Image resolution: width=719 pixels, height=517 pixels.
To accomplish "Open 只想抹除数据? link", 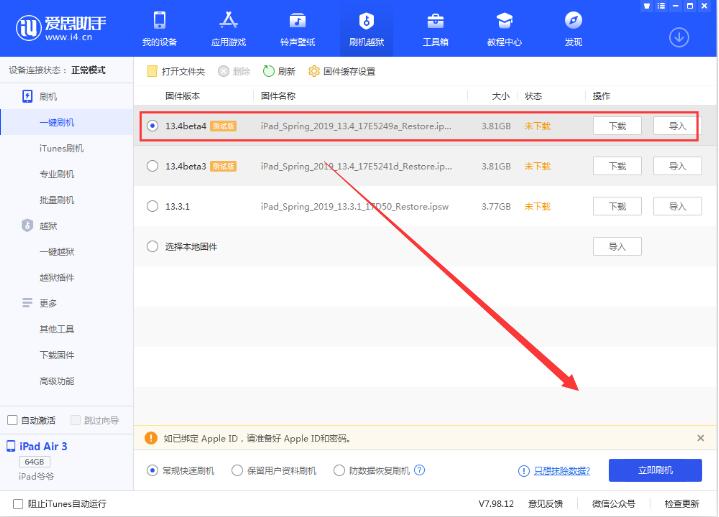I will [x=562, y=471].
